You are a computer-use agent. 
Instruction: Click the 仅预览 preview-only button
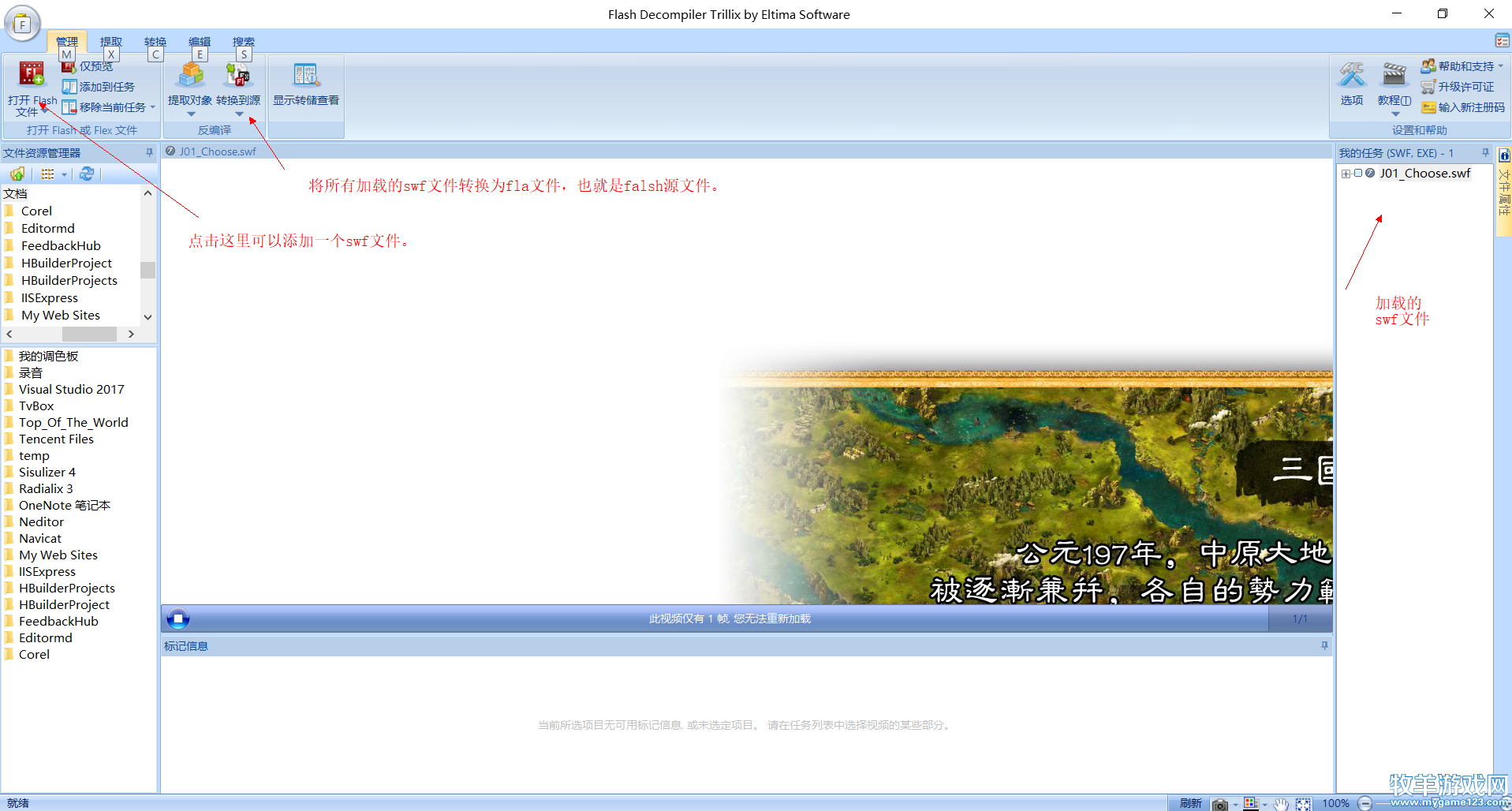[88, 66]
